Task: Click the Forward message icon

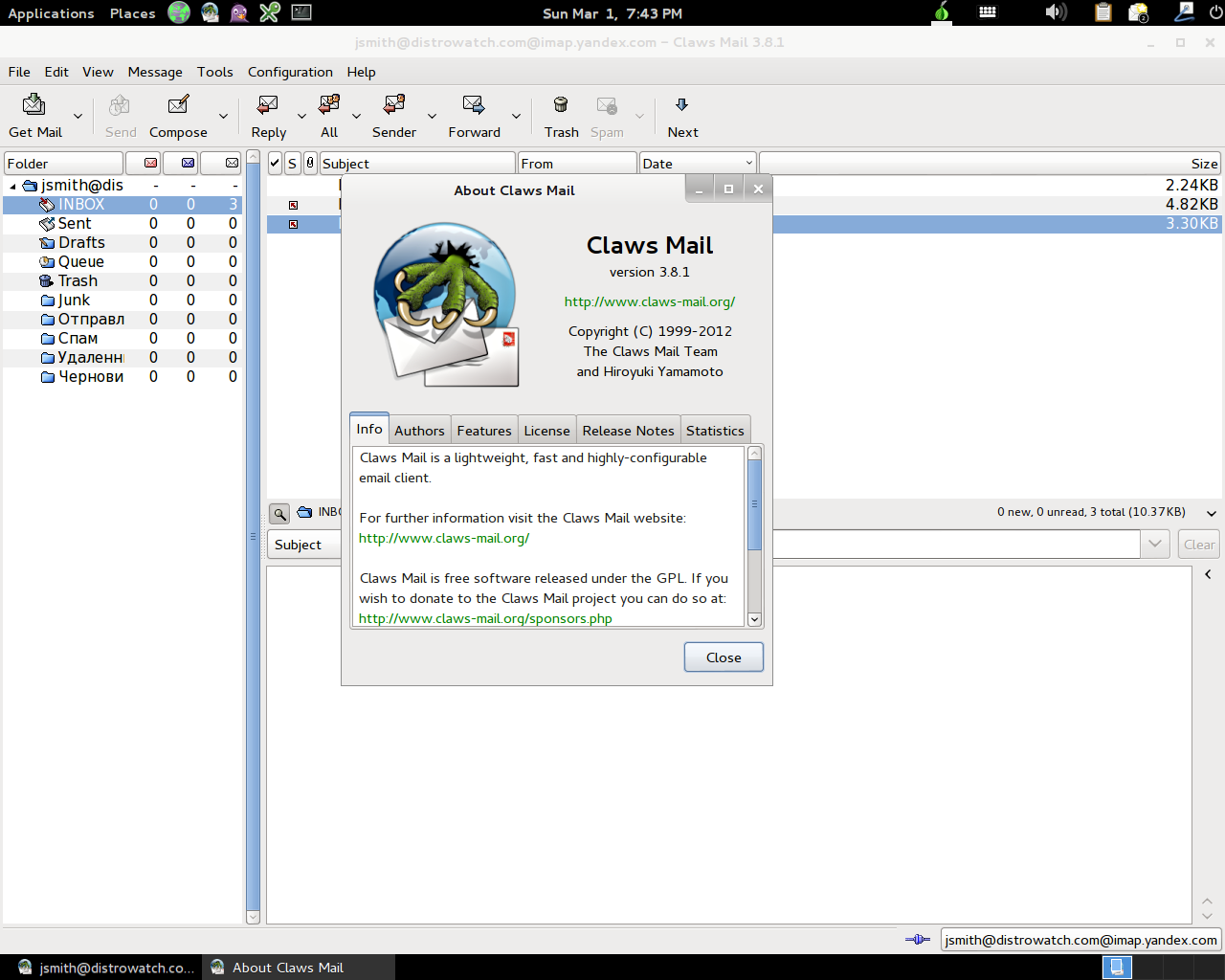Action: (474, 103)
